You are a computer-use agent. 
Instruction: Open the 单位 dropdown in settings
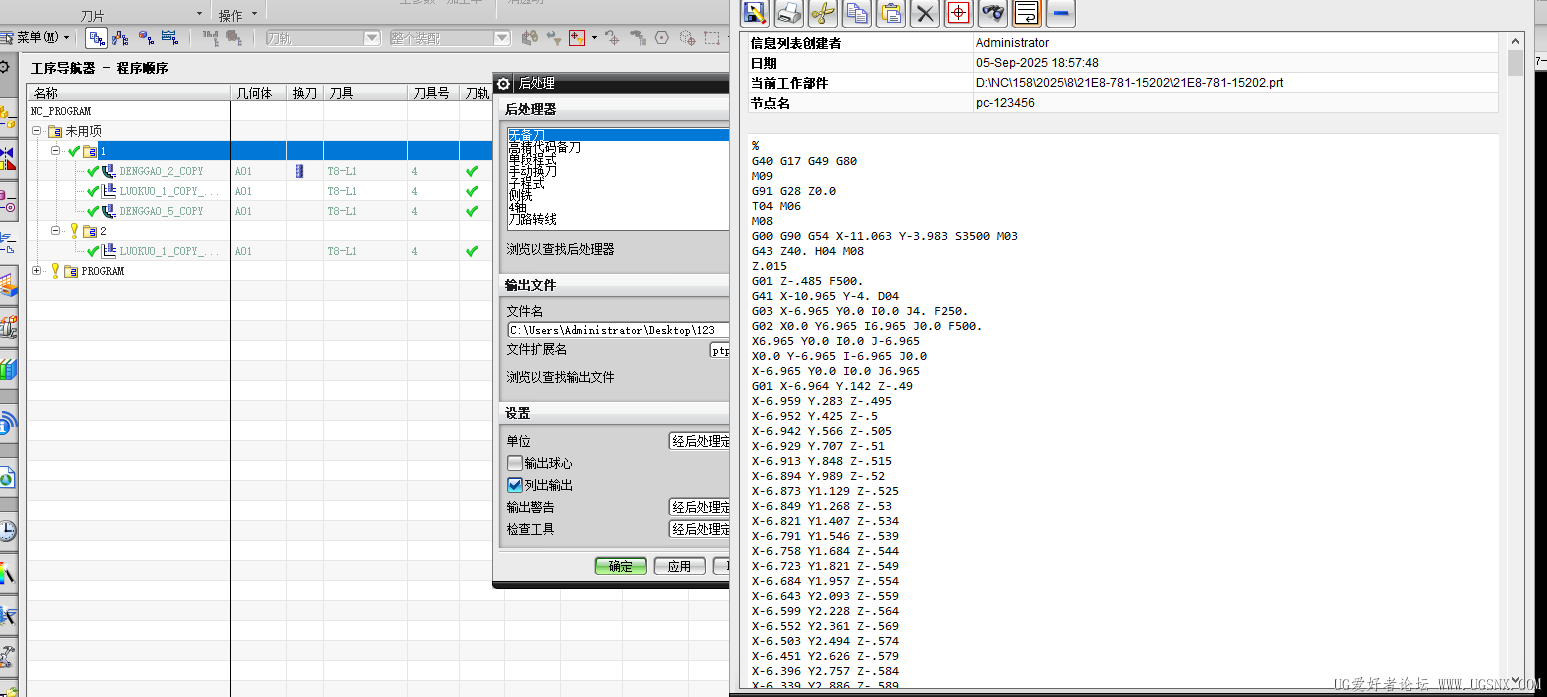[699, 441]
